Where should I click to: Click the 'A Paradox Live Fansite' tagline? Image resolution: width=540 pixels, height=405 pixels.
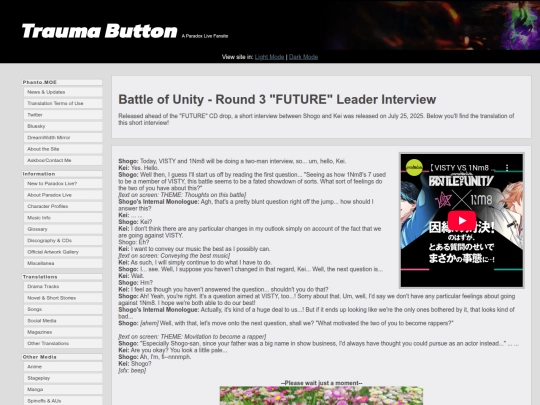205,36
